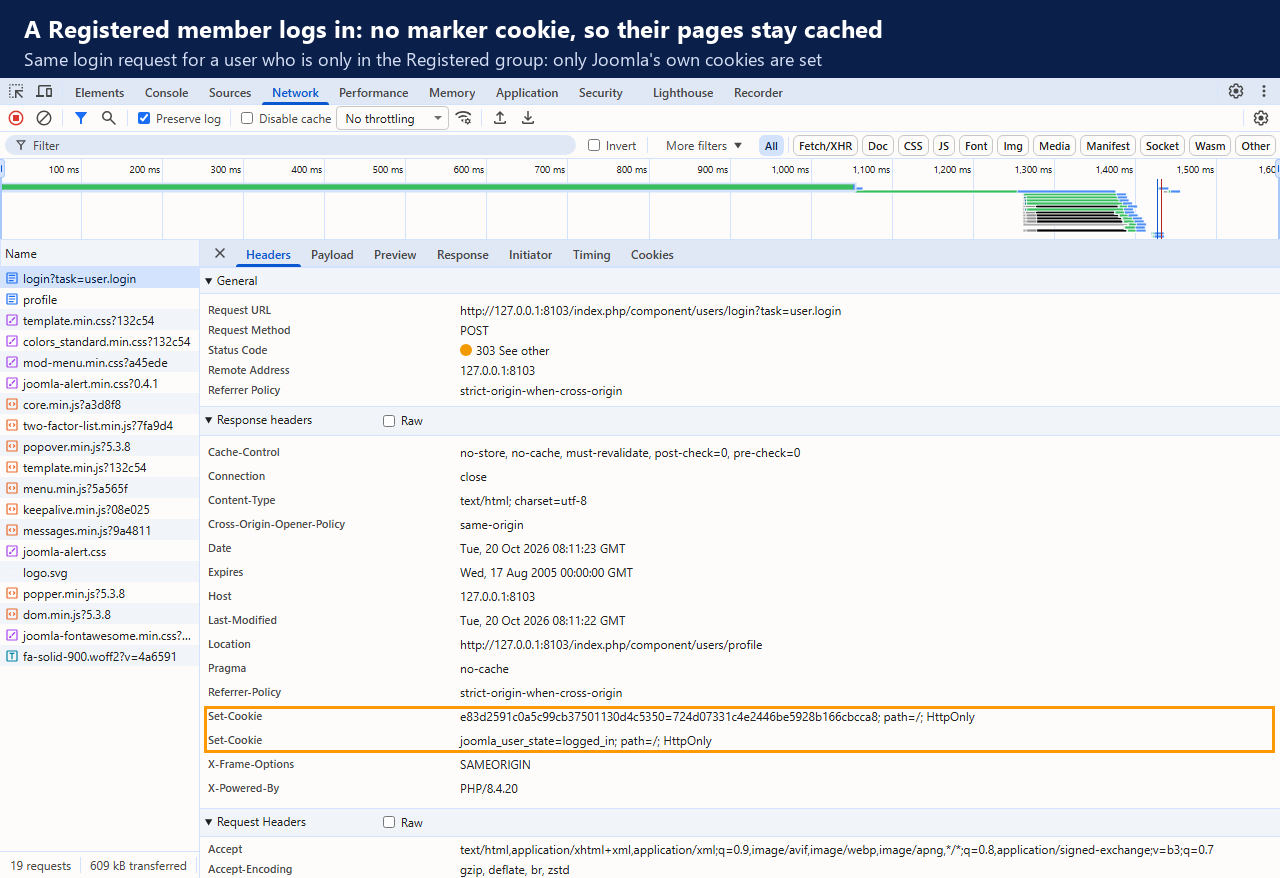
Task: Filter requests by JS type
Action: click(943, 146)
